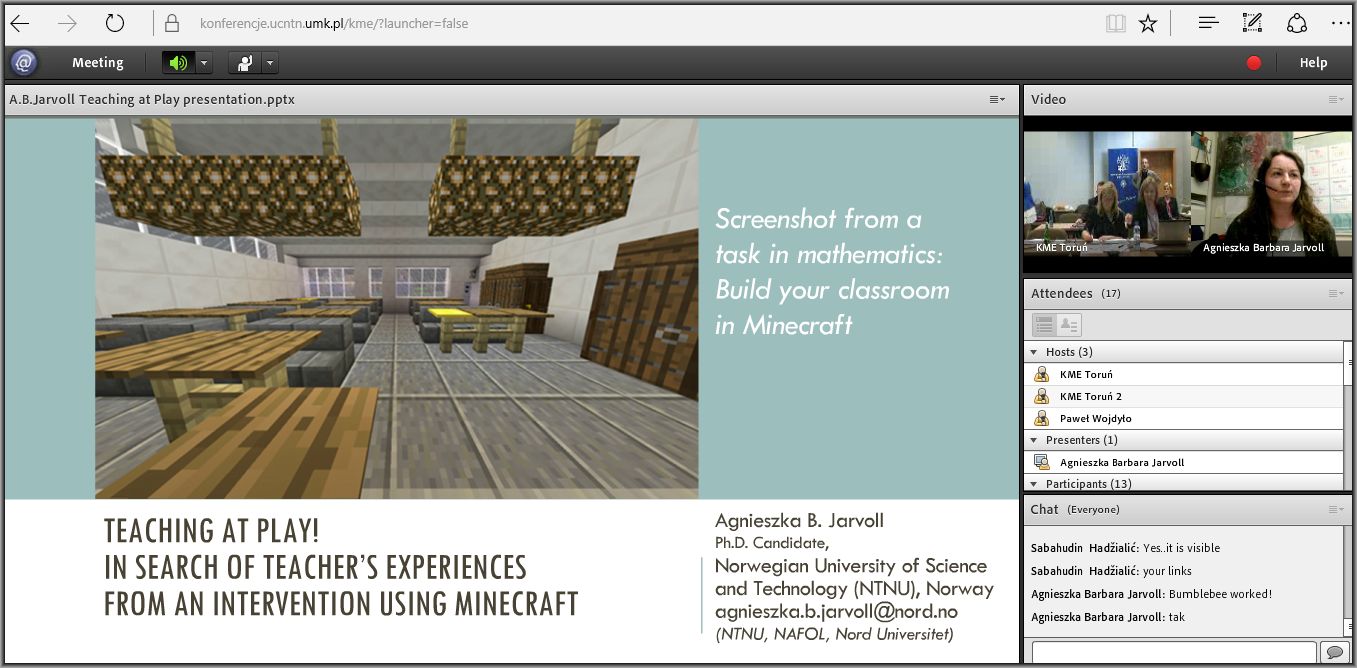
Task: Click the presentation file name title
Action: point(152,99)
